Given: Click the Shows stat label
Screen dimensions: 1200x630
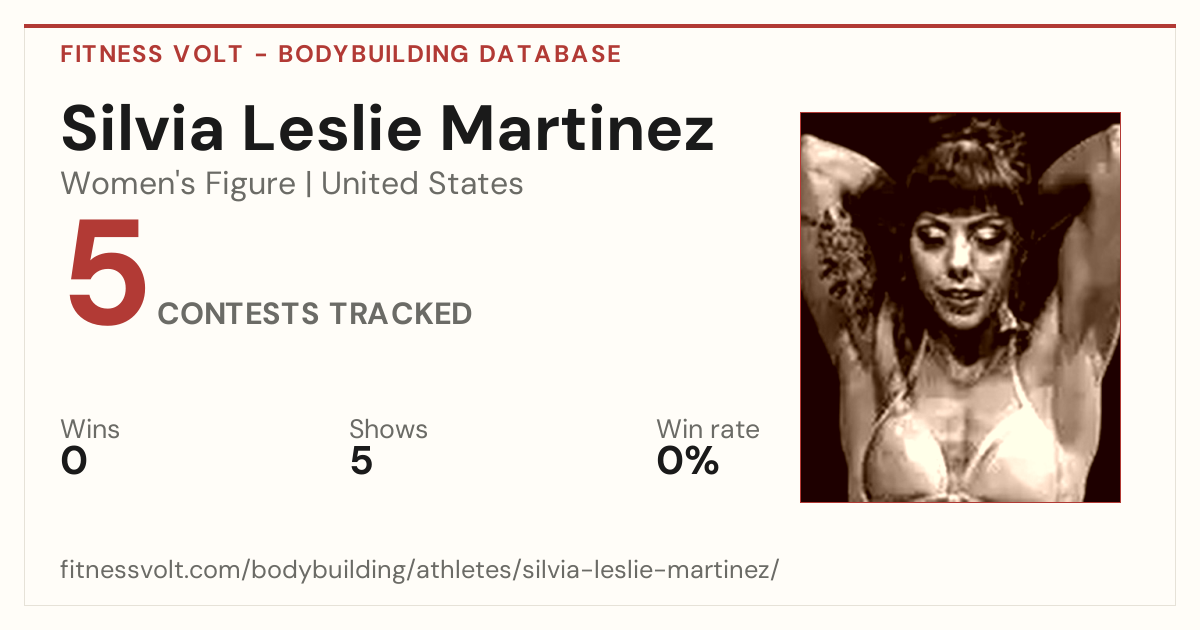Looking at the screenshot, I should 388,430.
